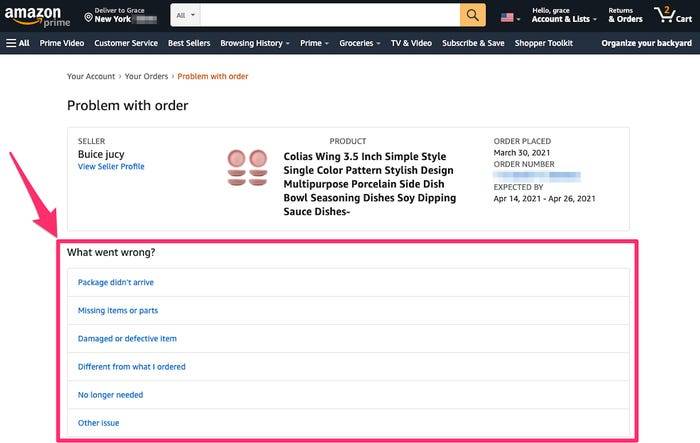
Task: Click the US flag language selector
Action: [x=510, y=18]
